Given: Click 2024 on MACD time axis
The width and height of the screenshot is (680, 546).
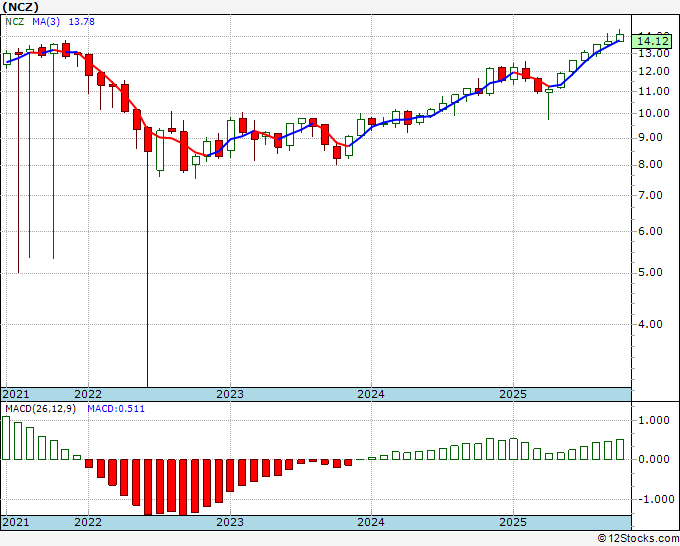Looking at the screenshot, I should pyautogui.click(x=371, y=522).
